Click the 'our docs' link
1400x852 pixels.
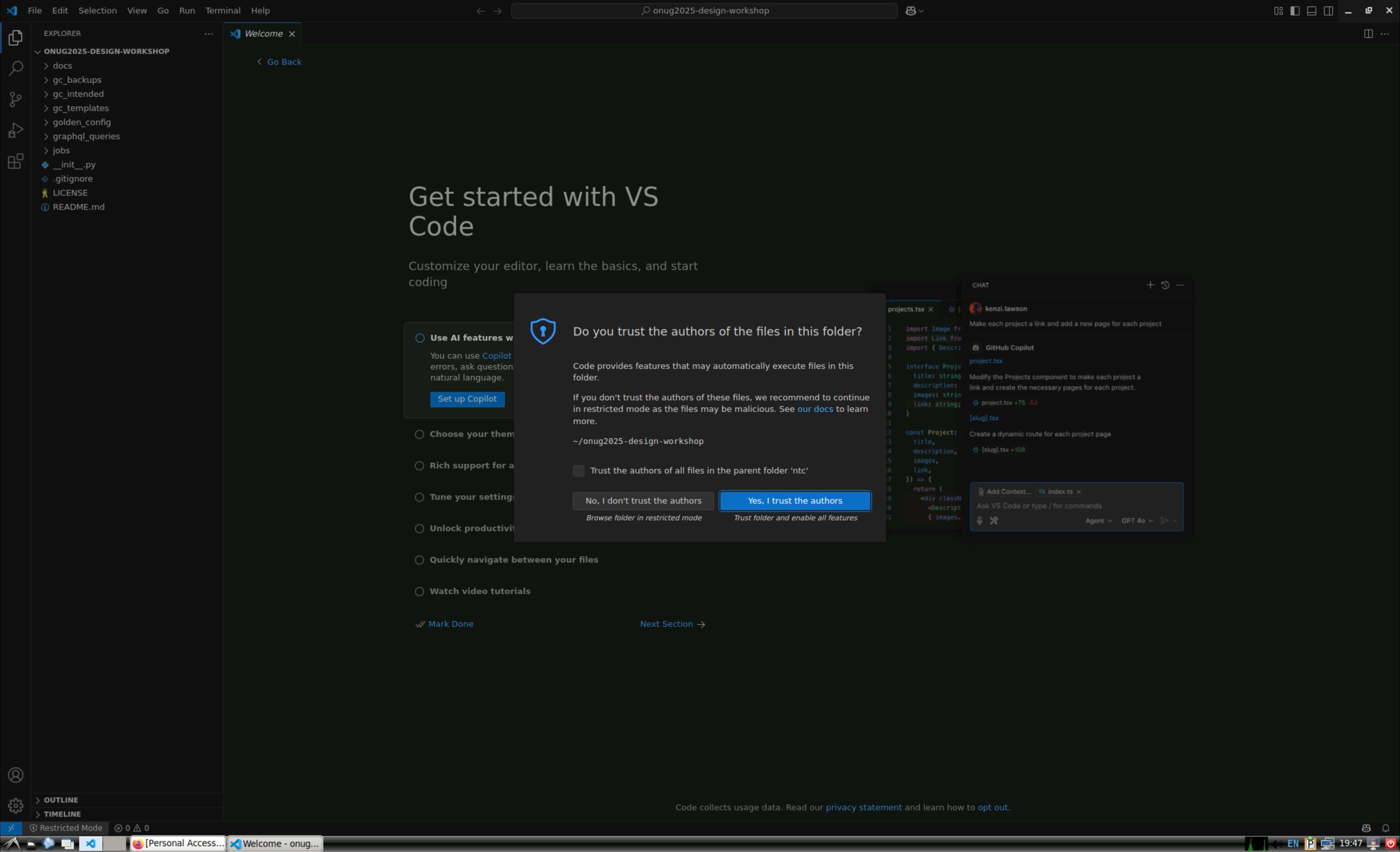coord(815,409)
